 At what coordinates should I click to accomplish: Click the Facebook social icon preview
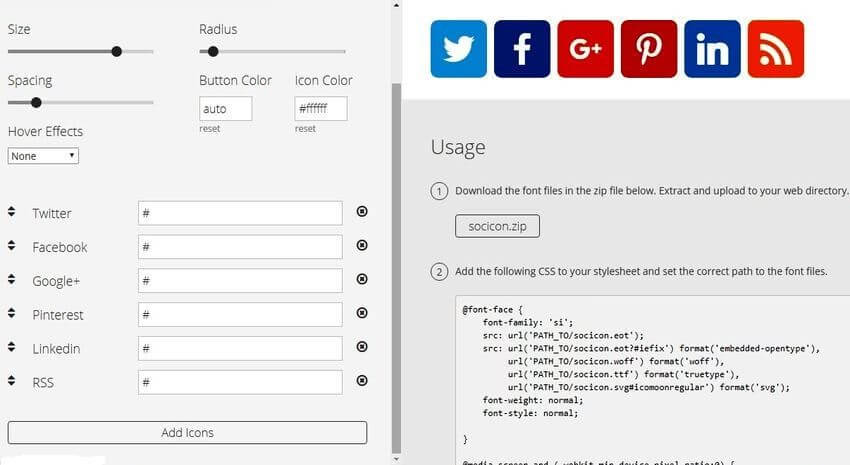522,49
